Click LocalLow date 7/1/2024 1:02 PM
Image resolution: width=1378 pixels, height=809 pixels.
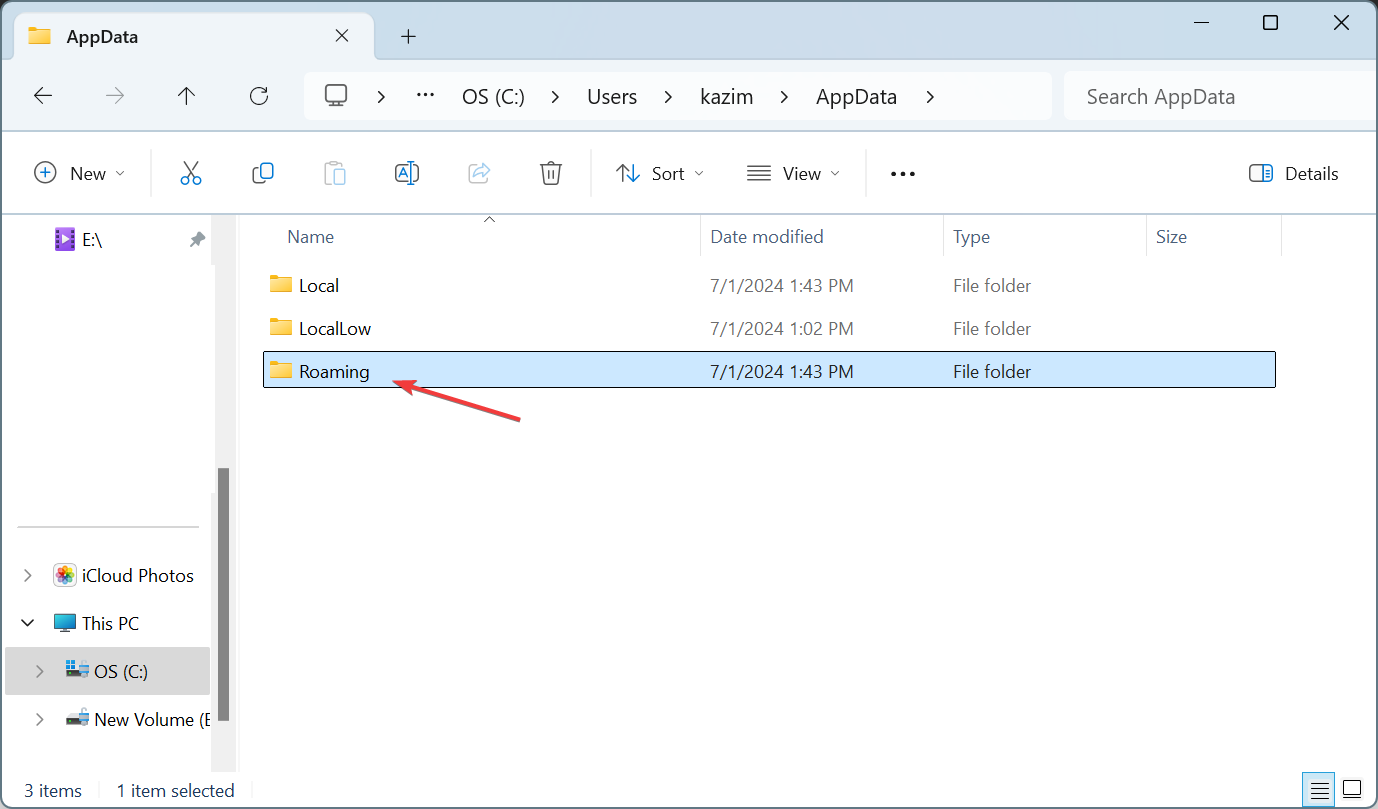click(782, 328)
